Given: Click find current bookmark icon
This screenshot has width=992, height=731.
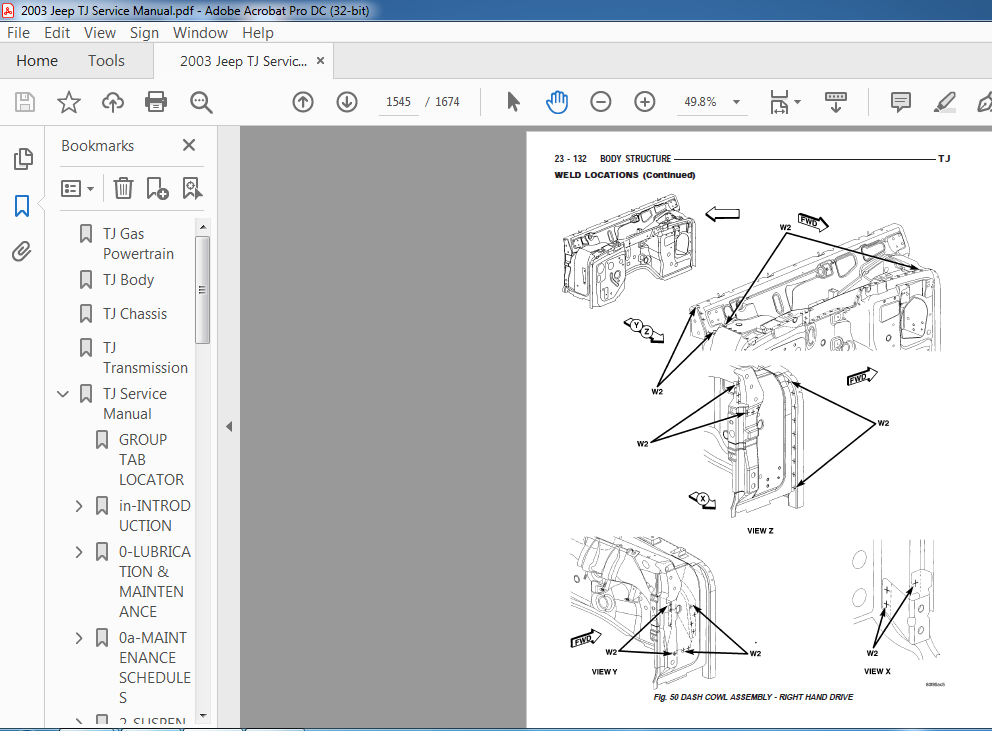Looking at the screenshot, I should pos(192,188).
